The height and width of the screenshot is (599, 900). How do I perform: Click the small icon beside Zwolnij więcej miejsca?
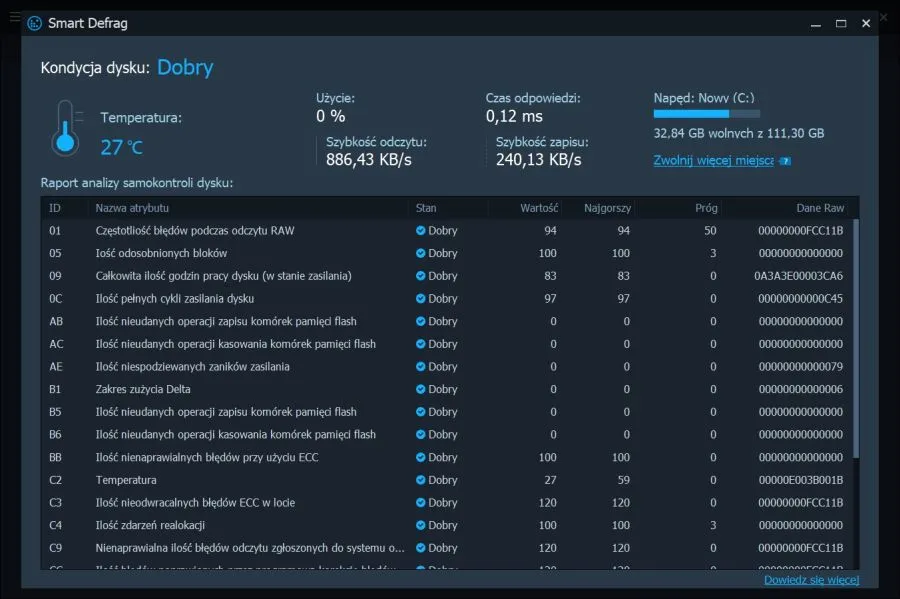click(x=785, y=161)
